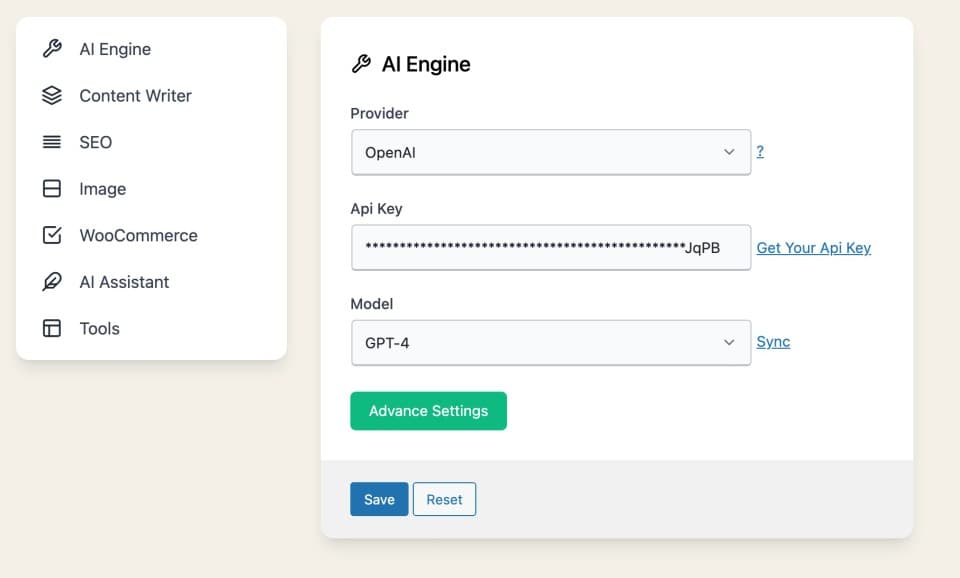
Task: Open the AI Assistant section
Action: pyautogui.click(x=124, y=282)
